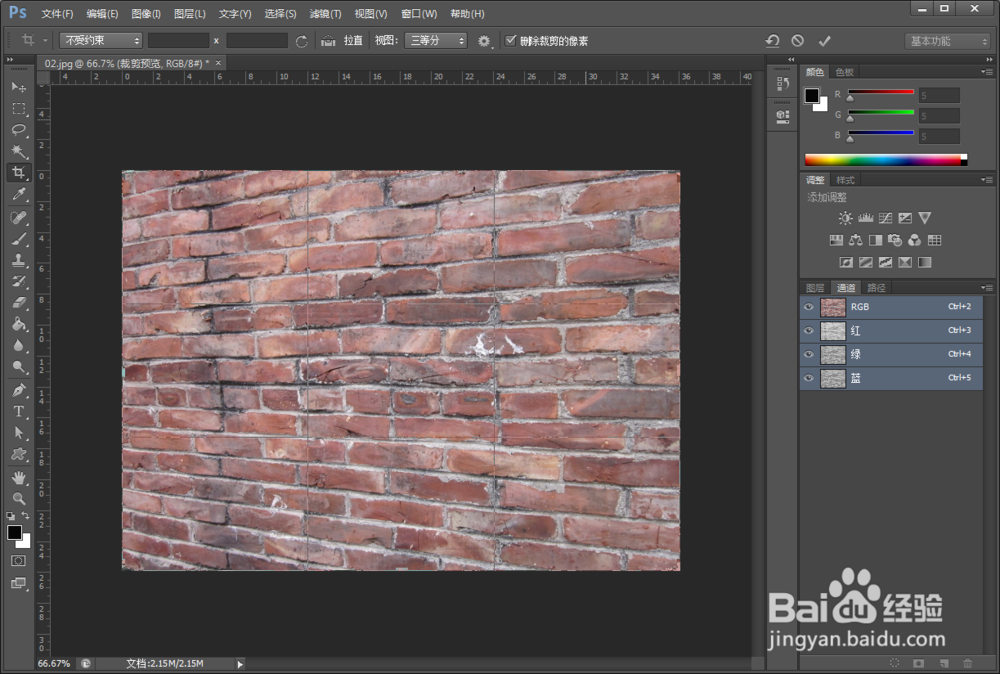Select the Lasso tool
This screenshot has width=1000, height=674.
tap(18, 130)
